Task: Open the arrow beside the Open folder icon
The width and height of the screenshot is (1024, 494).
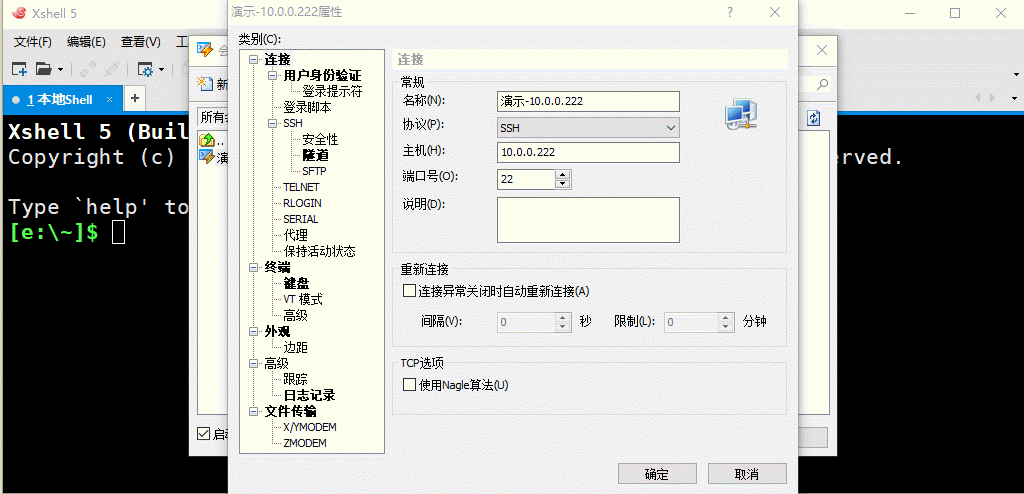Action: click(x=60, y=69)
